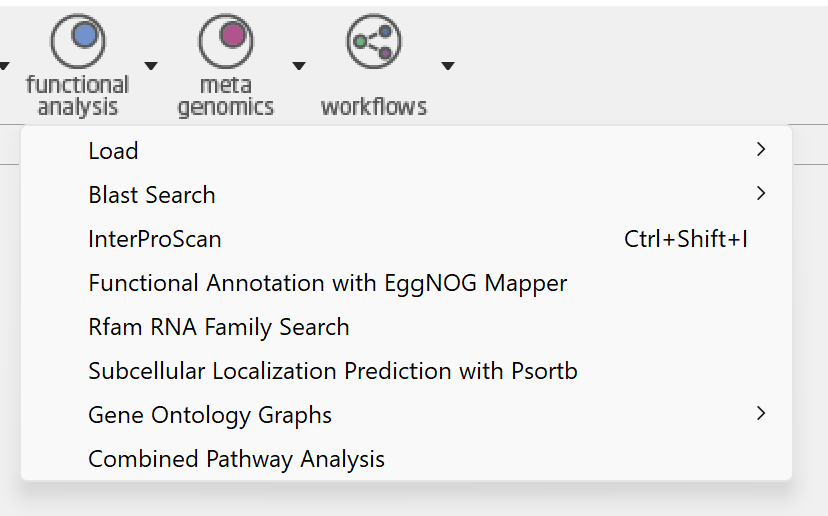This screenshot has width=828, height=516.
Task: Click the "workflows" text label
Action: 373,107
